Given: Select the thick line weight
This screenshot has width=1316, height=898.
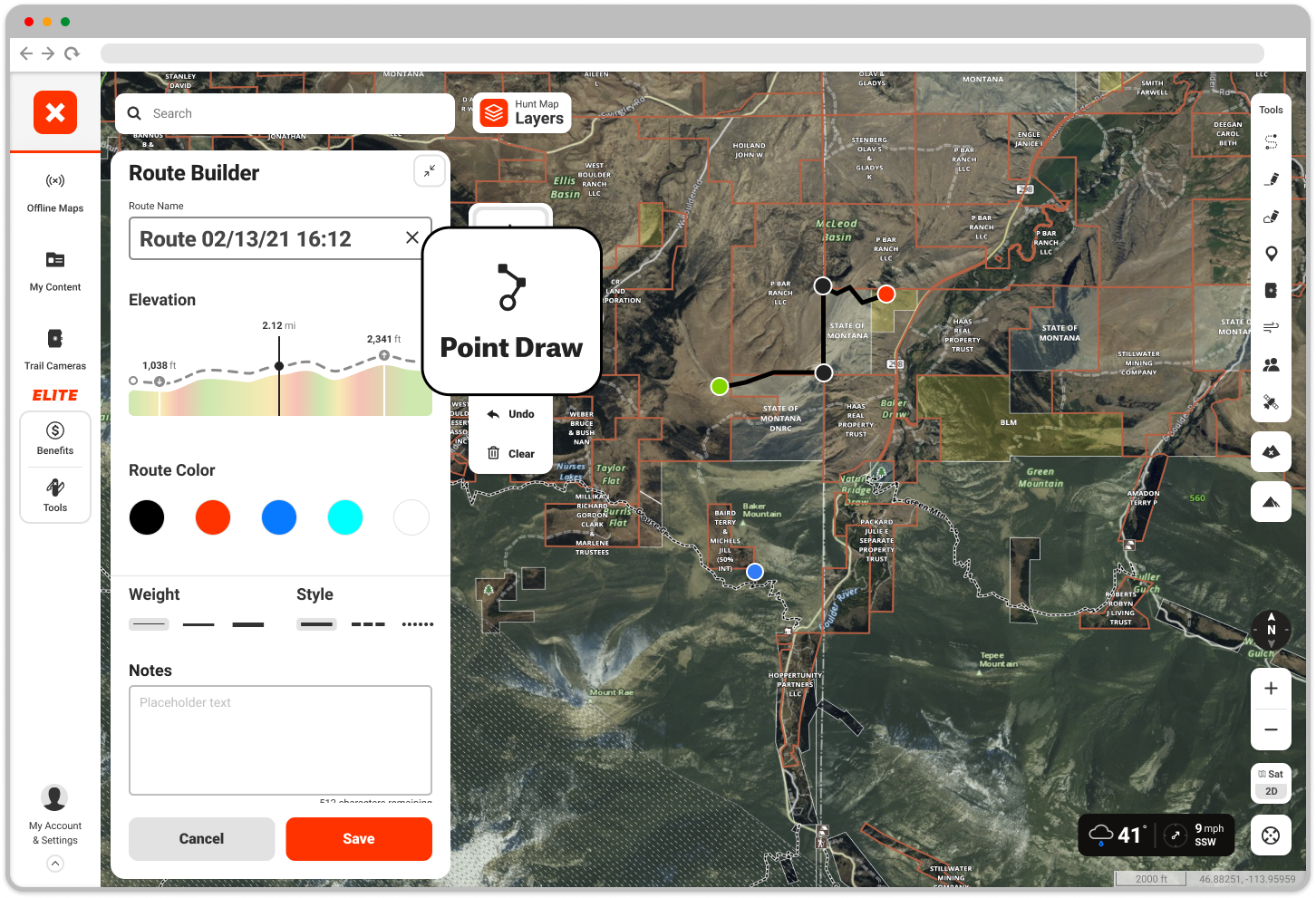Looking at the screenshot, I should coord(248,624).
